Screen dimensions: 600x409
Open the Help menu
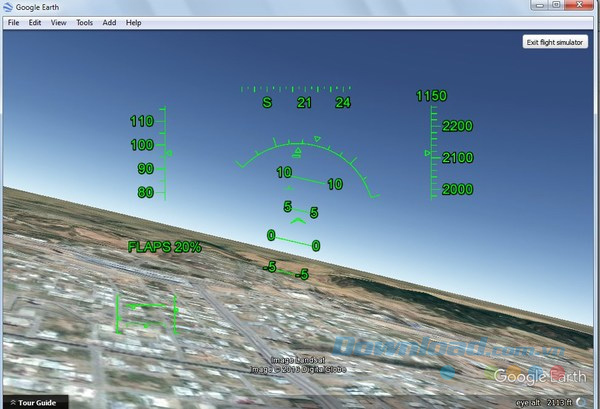(133, 22)
